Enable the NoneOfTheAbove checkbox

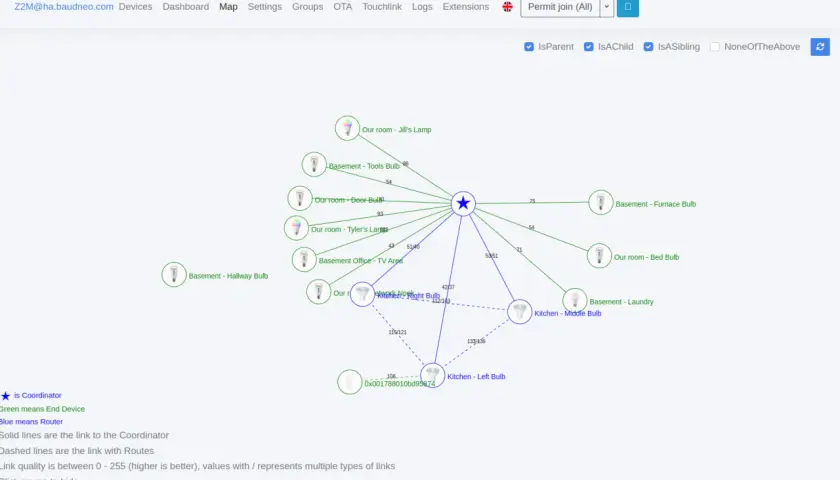pos(715,47)
